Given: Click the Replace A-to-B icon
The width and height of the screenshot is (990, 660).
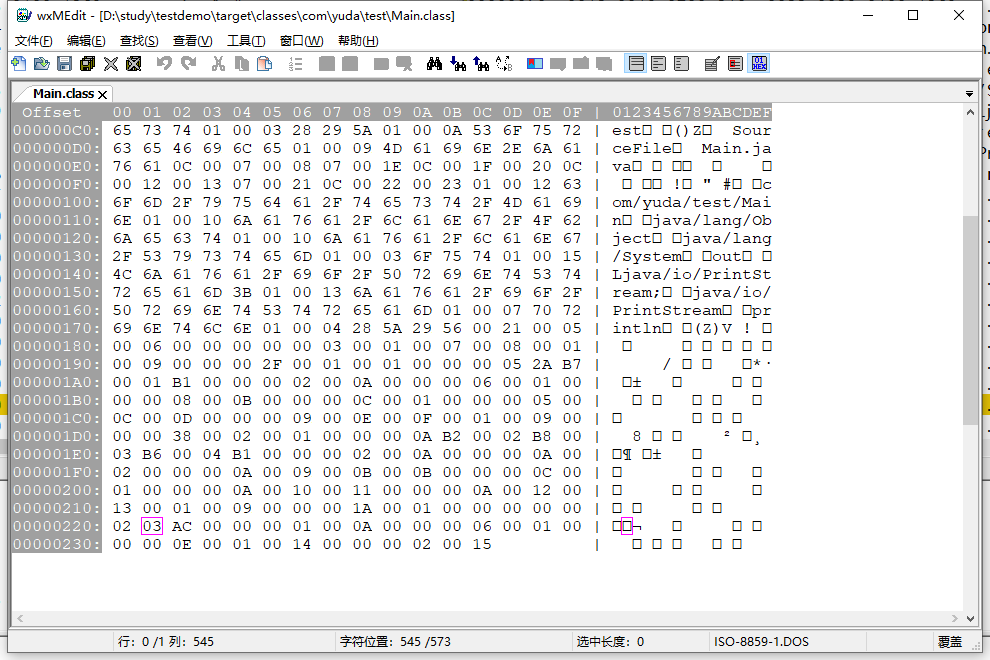Looking at the screenshot, I should pos(504,64).
